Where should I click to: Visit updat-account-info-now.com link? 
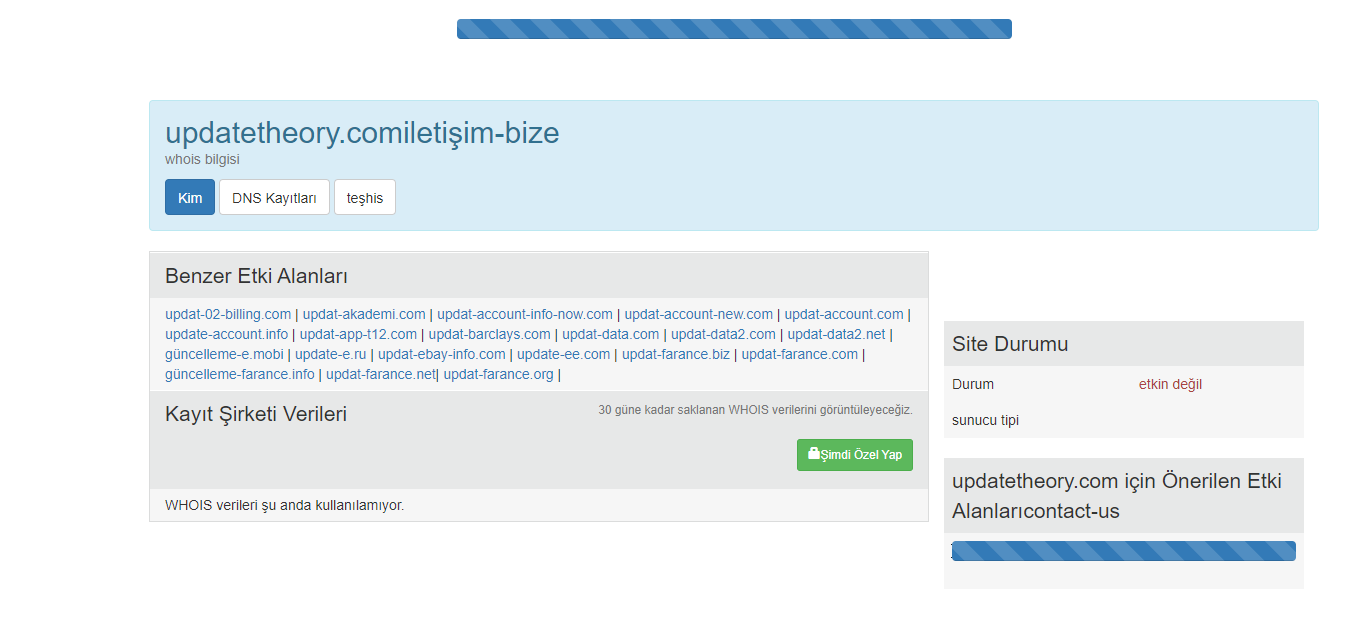(x=524, y=314)
